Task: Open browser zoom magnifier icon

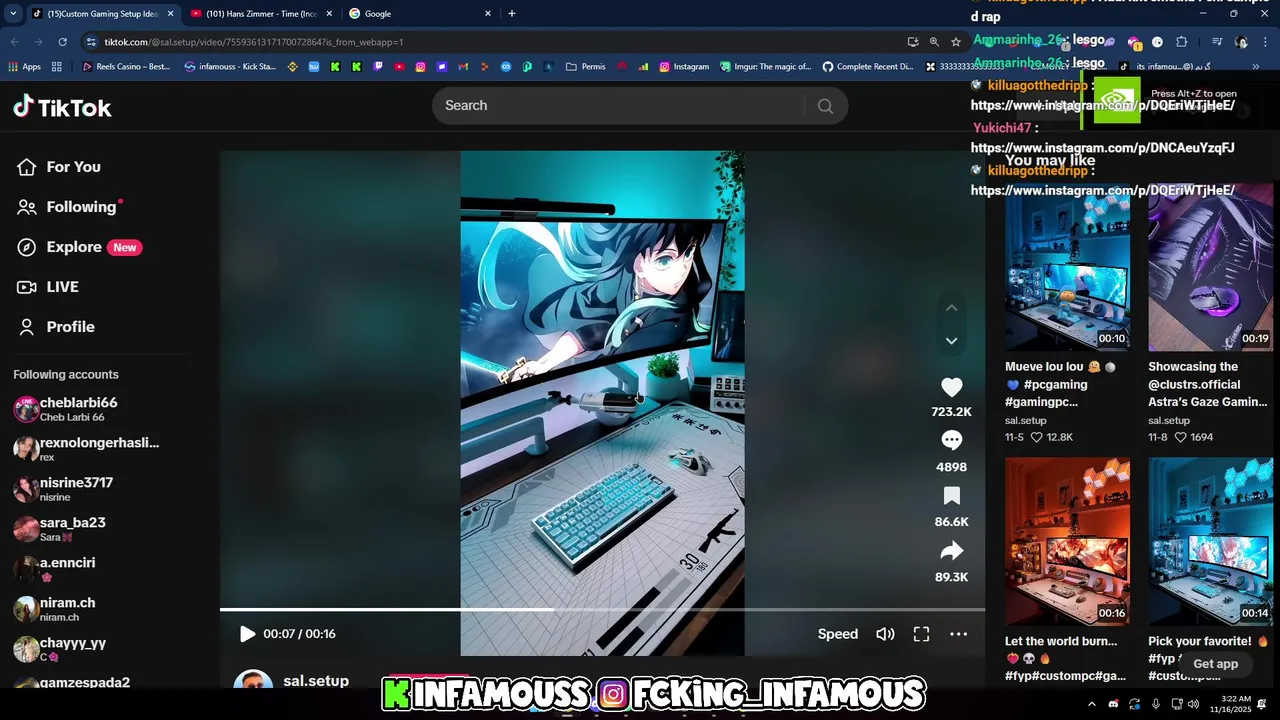Action: tap(934, 42)
